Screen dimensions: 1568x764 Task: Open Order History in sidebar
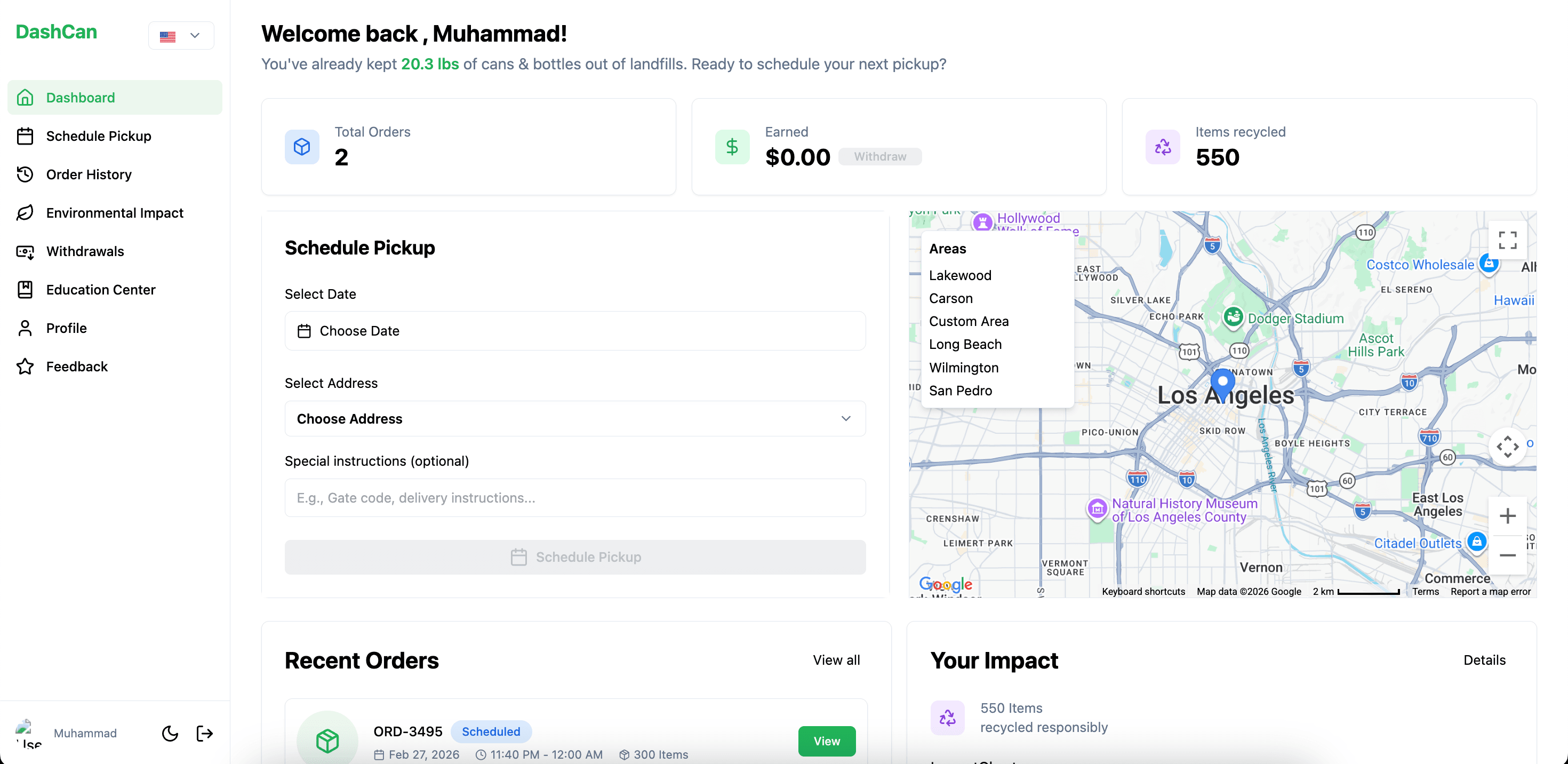coord(89,174)
